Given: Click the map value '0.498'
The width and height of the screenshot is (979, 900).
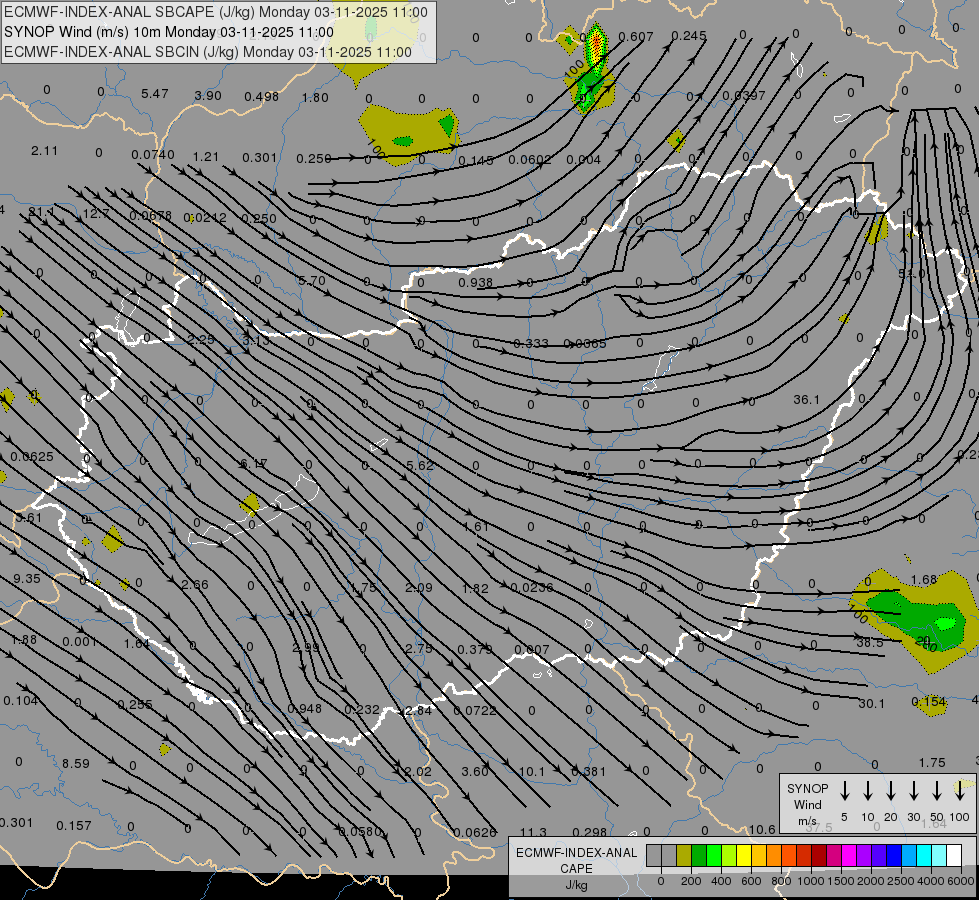Looking at the screenshot, I should click(x=262, y=96).
